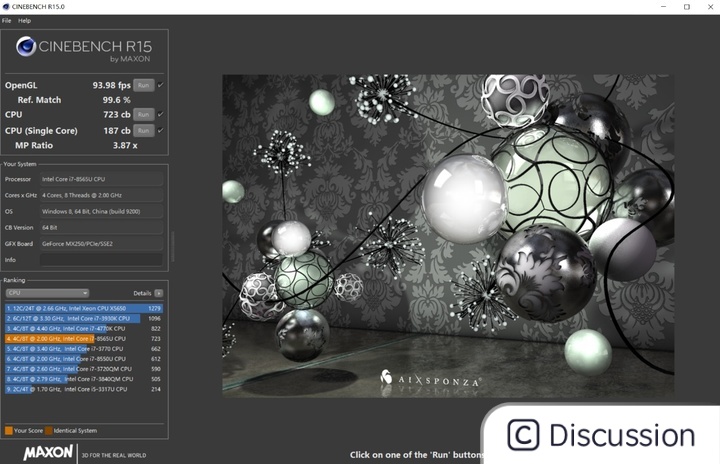The width and height of the screenshot is (720, 464).
Task: Toggle the OpenGL test checkmark
Action: [x=160, y=85]
